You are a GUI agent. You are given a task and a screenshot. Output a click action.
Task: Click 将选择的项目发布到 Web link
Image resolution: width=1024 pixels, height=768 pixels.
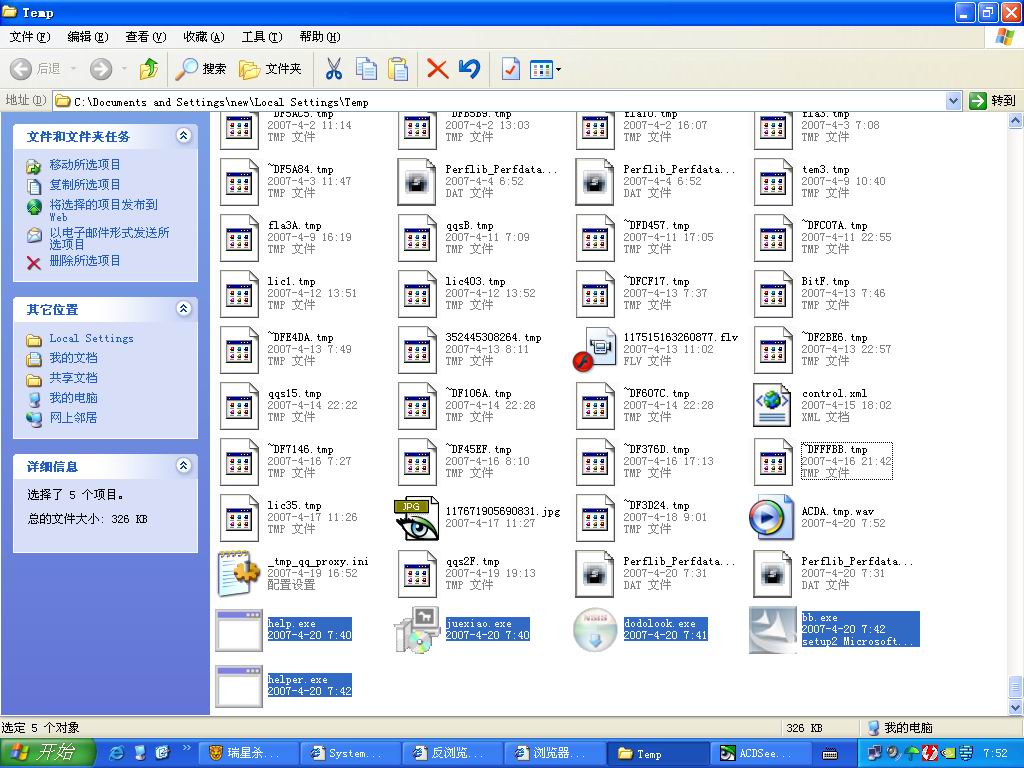click(x=103, y=210)
